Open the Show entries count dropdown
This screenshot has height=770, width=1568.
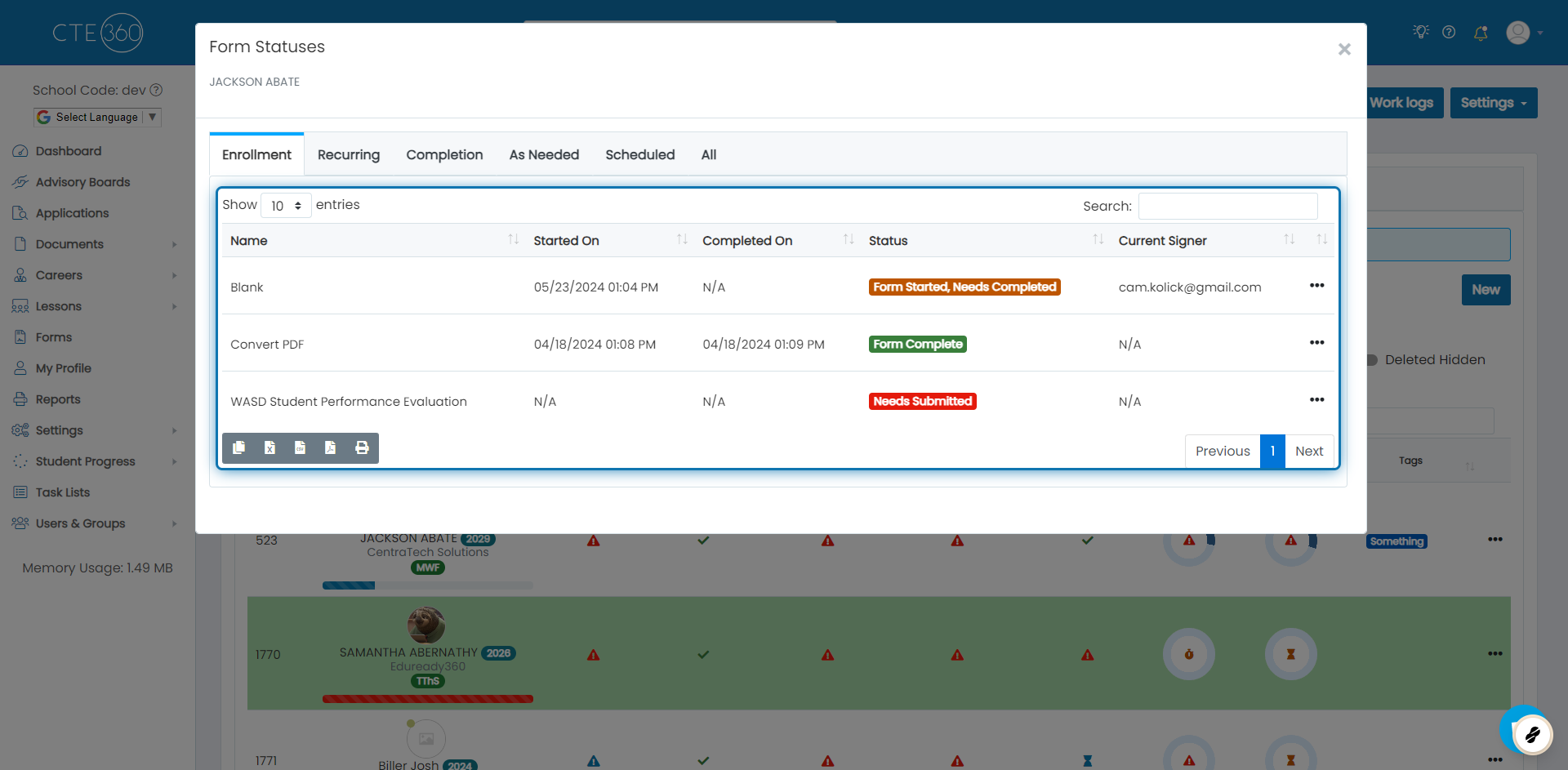coord(286,206)
